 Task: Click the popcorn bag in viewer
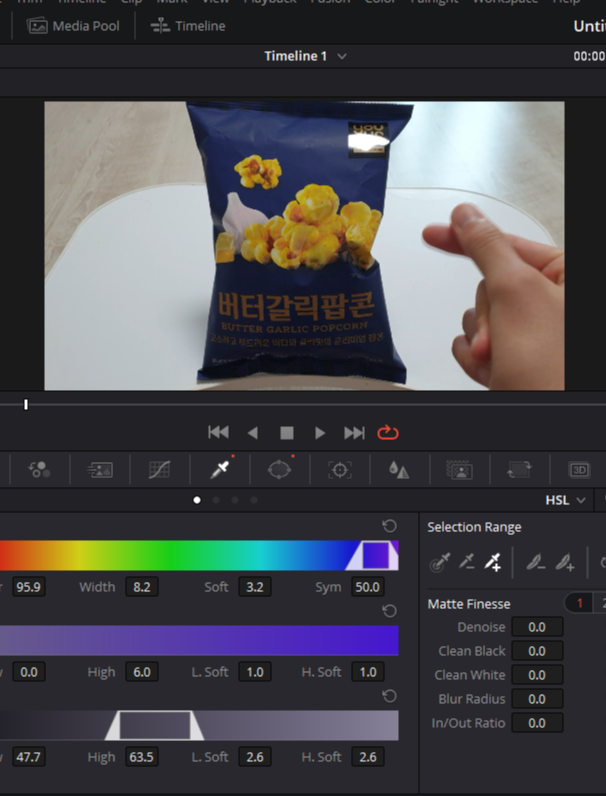tap(300, 244)
